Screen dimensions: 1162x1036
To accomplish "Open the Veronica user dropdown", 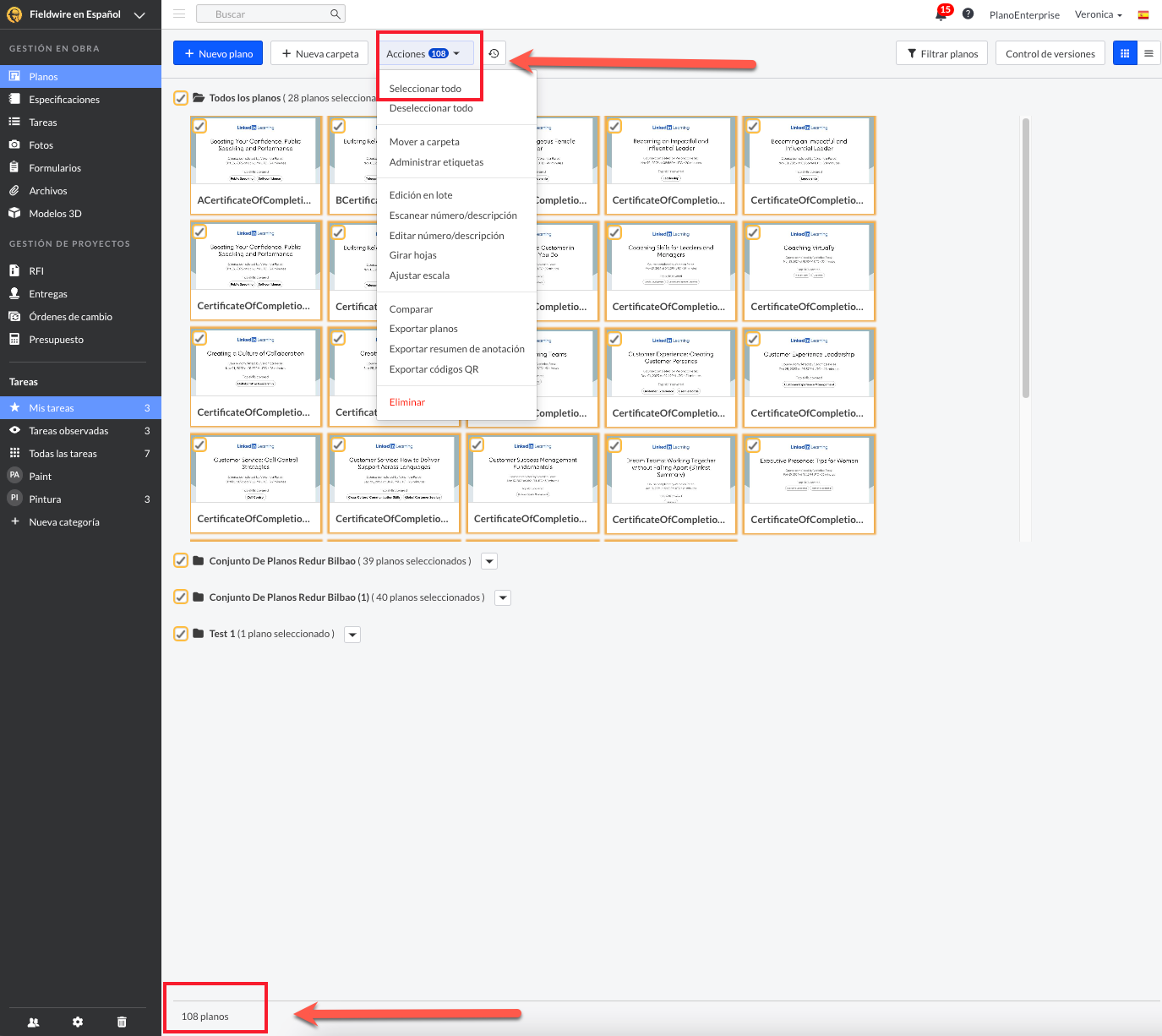I will 1098,14.
